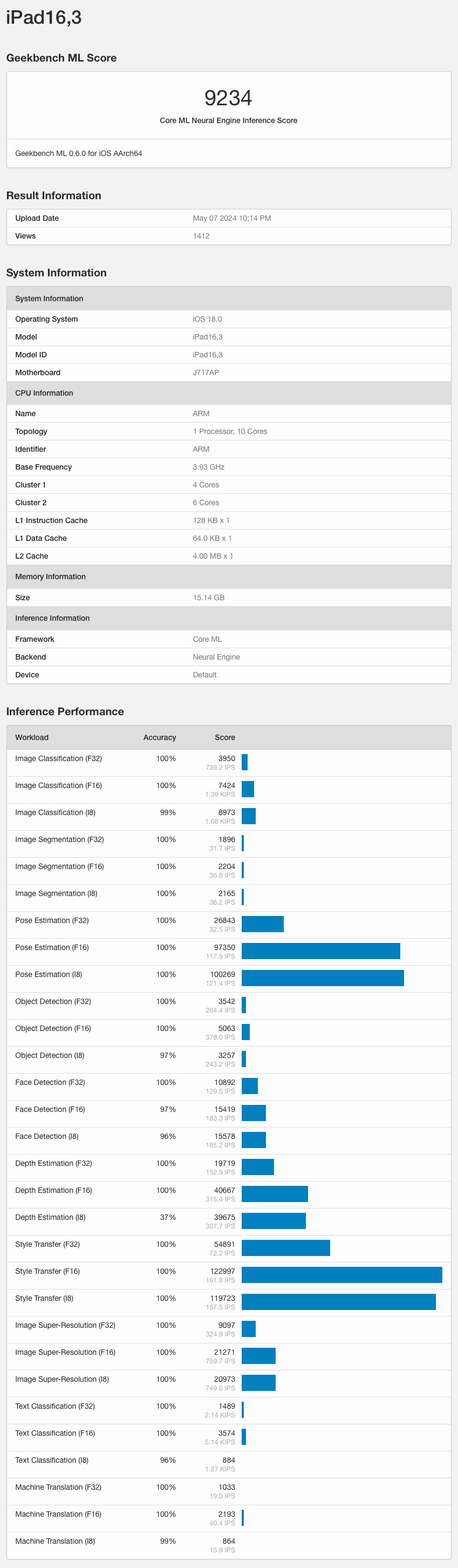Click the Model ID row's iPad16,3 value
Viewport: 458px width, 1568px height.
pyautogui.click(x=207, y=355)
